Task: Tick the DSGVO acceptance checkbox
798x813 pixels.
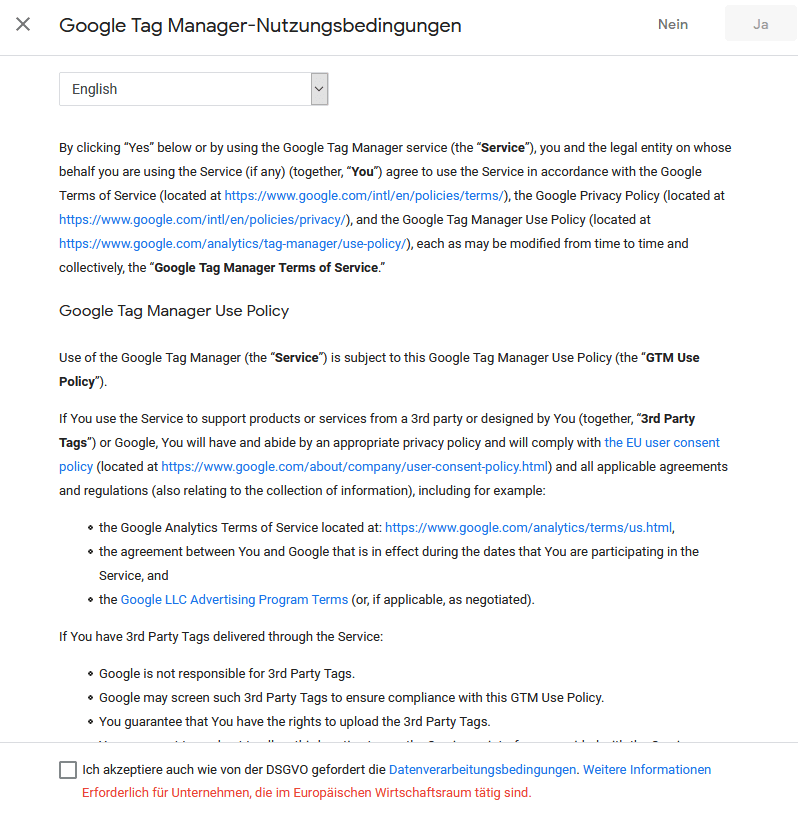Action: point(68,770)
